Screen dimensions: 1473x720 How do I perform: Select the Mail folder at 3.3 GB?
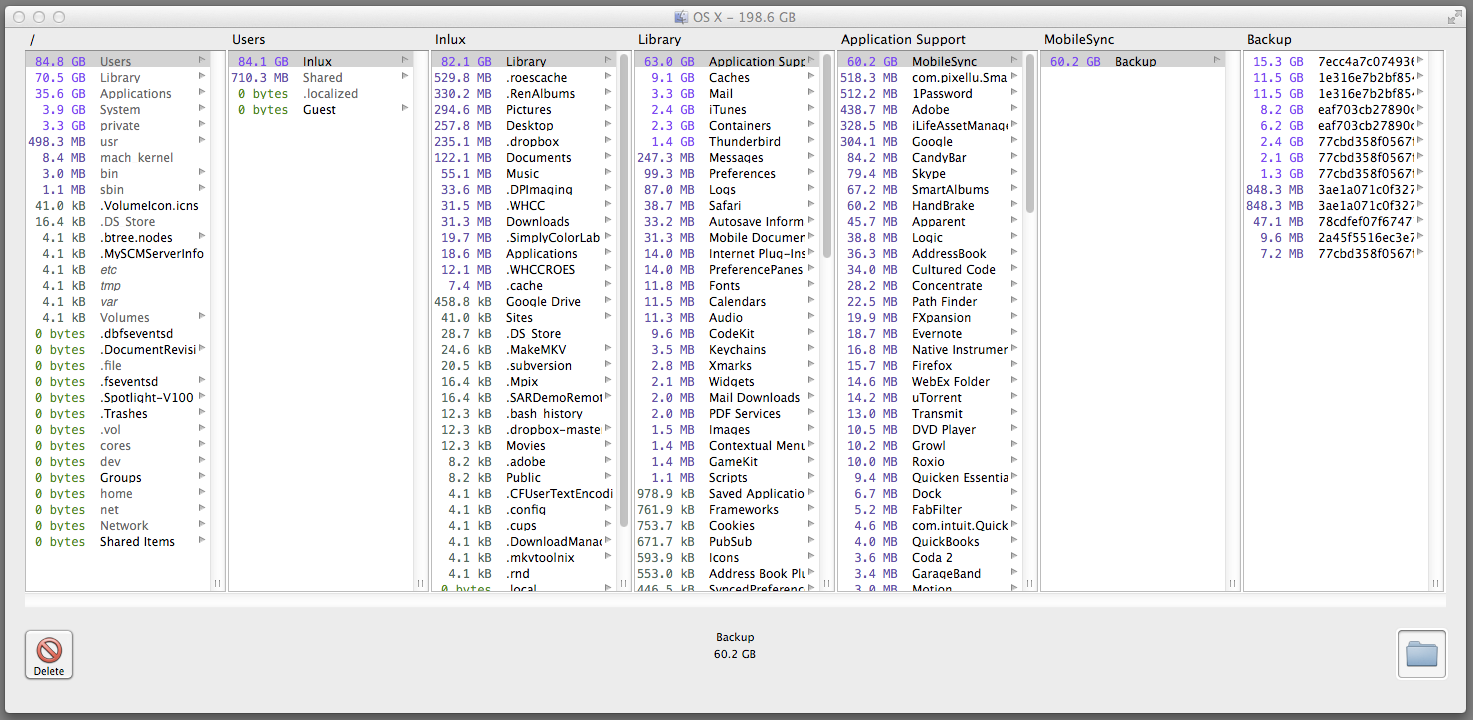pos(727,93)
